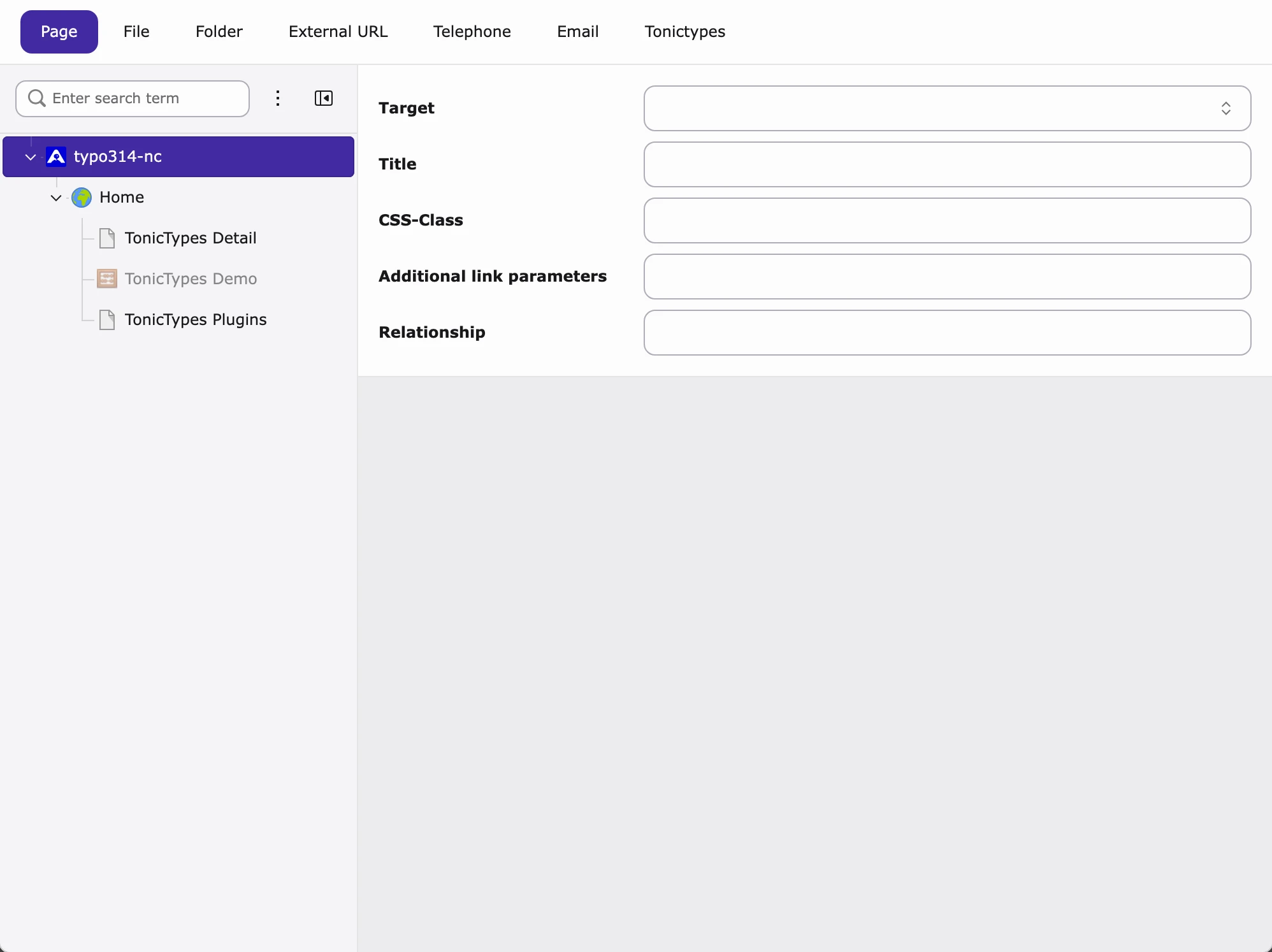Viewport: 1272px width, 952px height.
Task: Click the TonicTypes Demo page icon
Action: click(x=107, y=279)
